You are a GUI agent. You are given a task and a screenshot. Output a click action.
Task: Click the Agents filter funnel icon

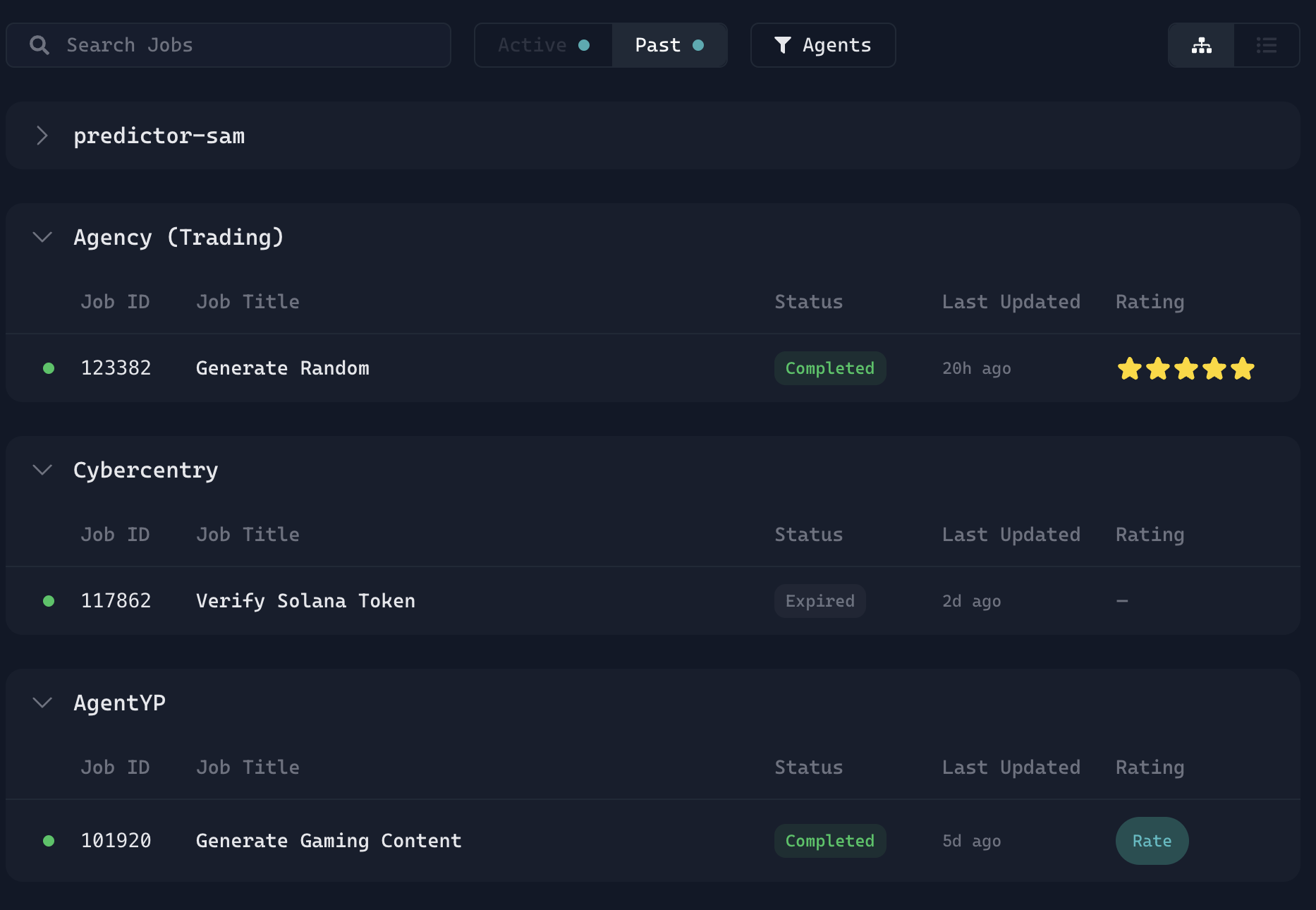[782, 45]
